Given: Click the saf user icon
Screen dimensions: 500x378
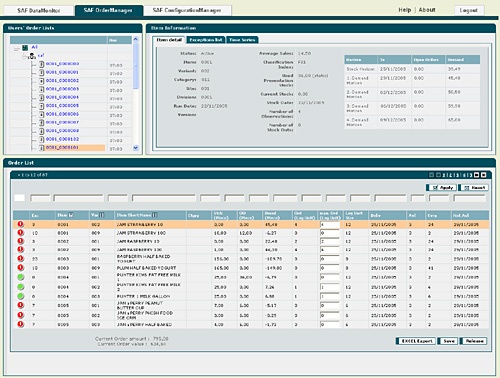Looking at the screenshot, I should click(32, 56).
